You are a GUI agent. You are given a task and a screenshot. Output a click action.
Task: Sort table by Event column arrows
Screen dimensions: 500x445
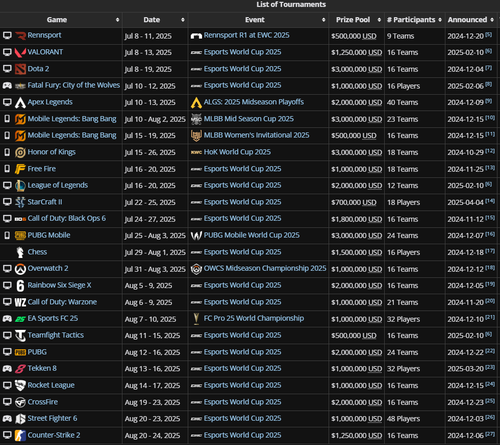point(323,20)
